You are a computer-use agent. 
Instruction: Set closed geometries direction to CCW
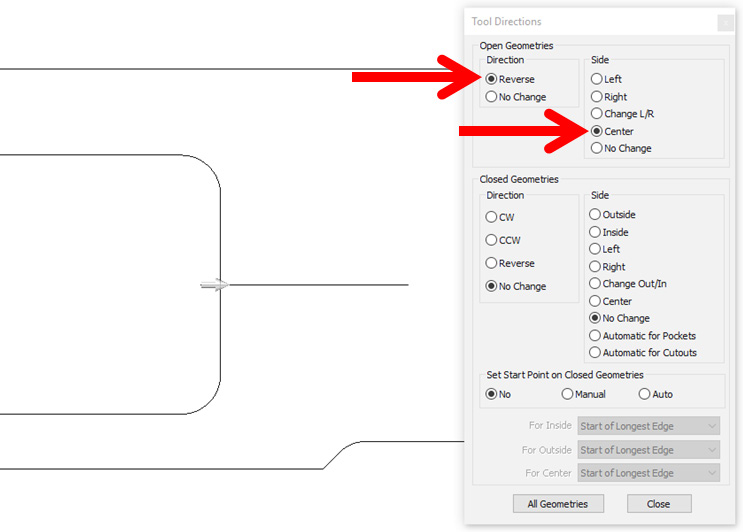tap(491, 240)
